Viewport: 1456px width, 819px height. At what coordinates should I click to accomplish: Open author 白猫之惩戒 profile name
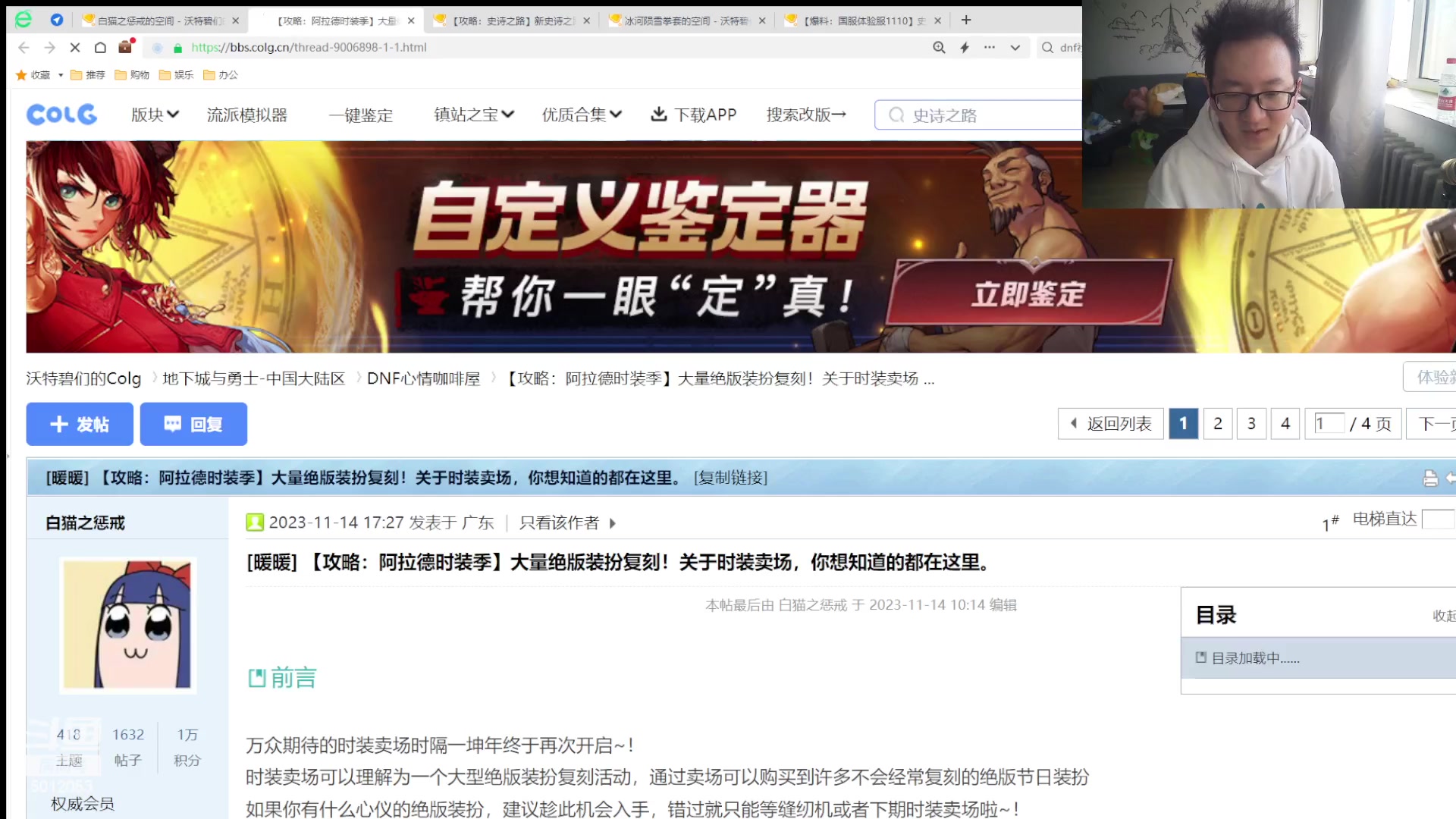click(86, 522)
